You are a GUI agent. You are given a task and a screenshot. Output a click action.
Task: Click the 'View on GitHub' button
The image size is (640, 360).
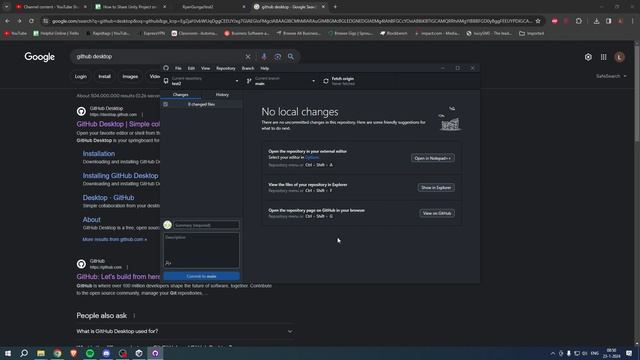(x=437, y=213)
